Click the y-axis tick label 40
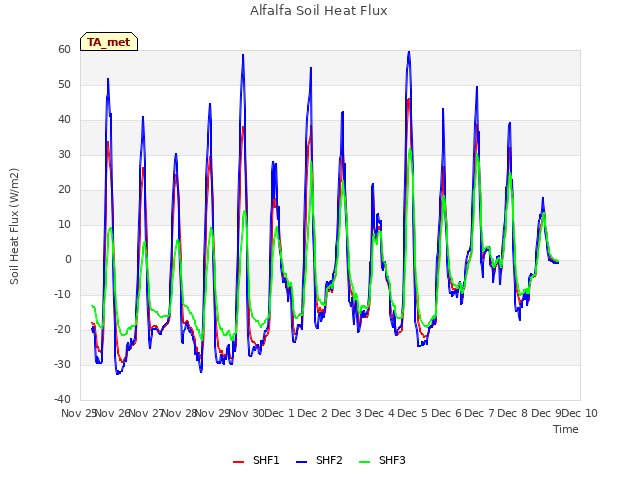This screenshot has height=480, width=640. (x=64, y=120)
